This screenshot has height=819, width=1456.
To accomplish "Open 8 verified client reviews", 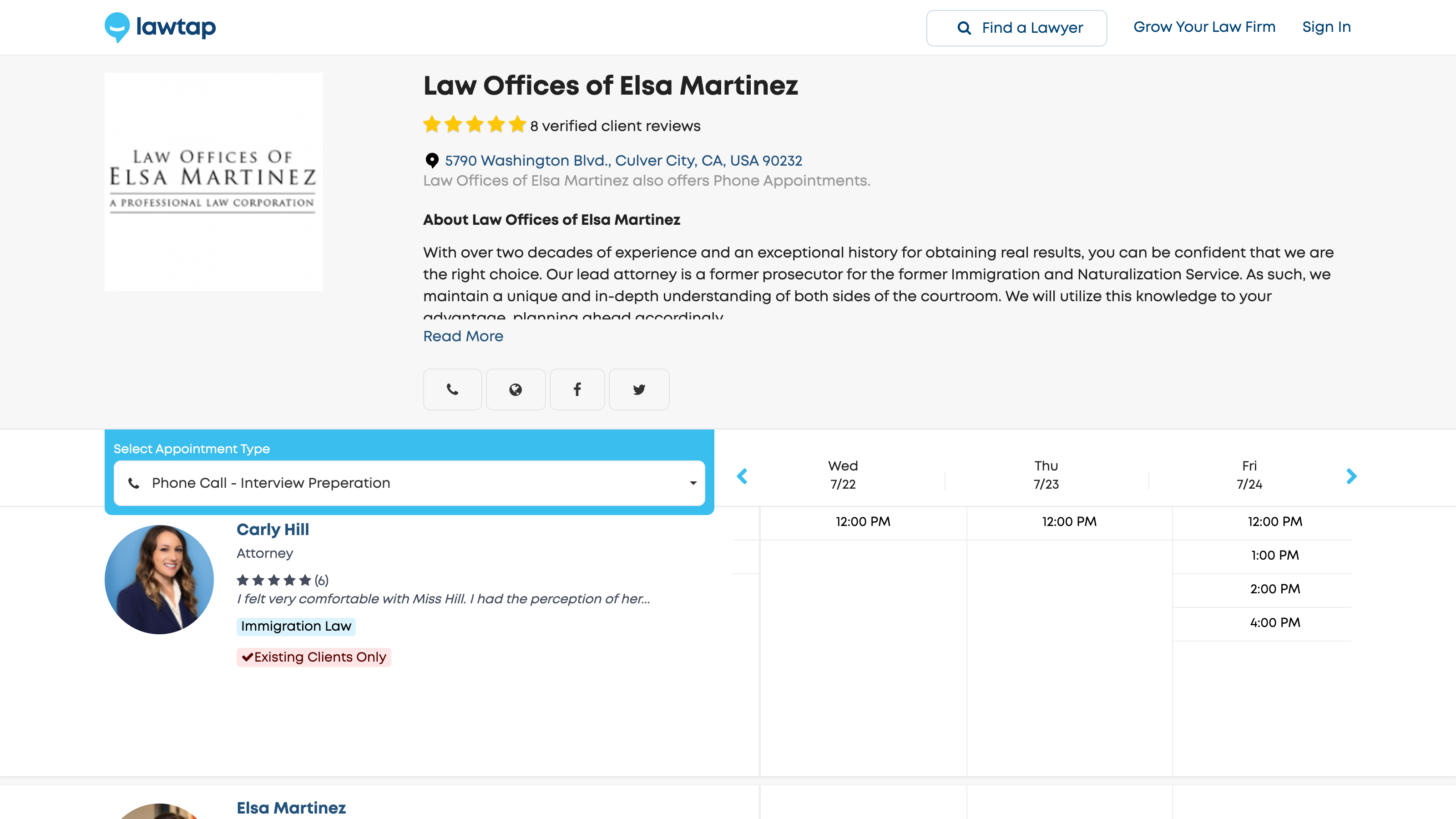I will pyautogui.click(x=615, y=126).
